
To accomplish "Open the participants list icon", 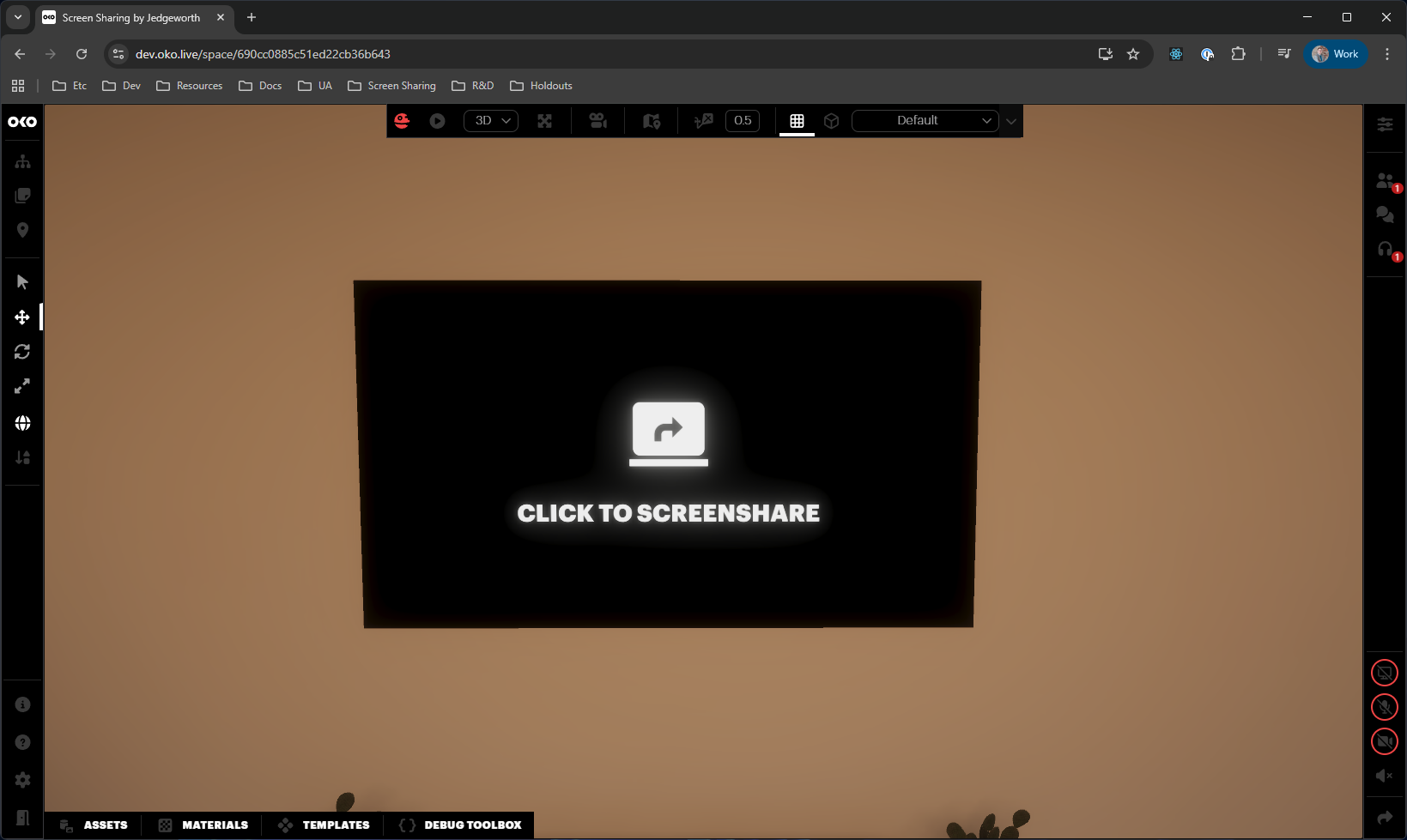I will coord(1384,180).
